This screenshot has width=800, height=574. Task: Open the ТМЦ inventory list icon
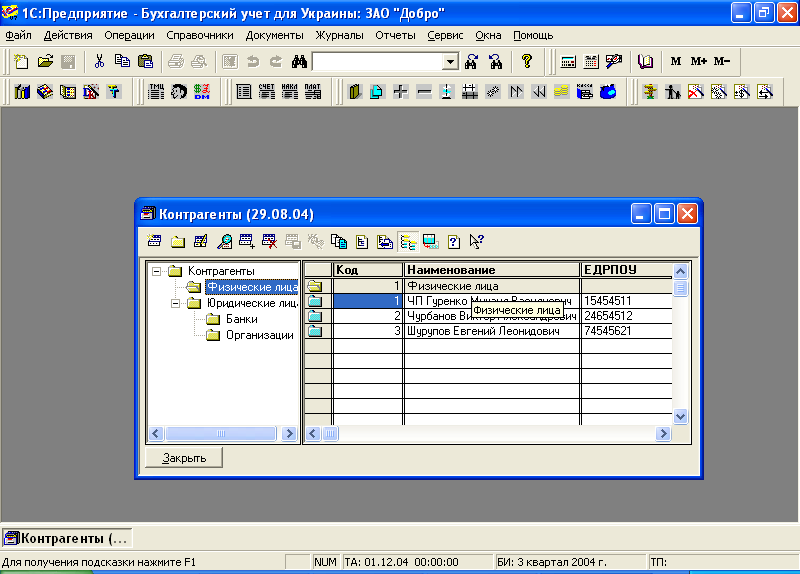pos(156,92)
